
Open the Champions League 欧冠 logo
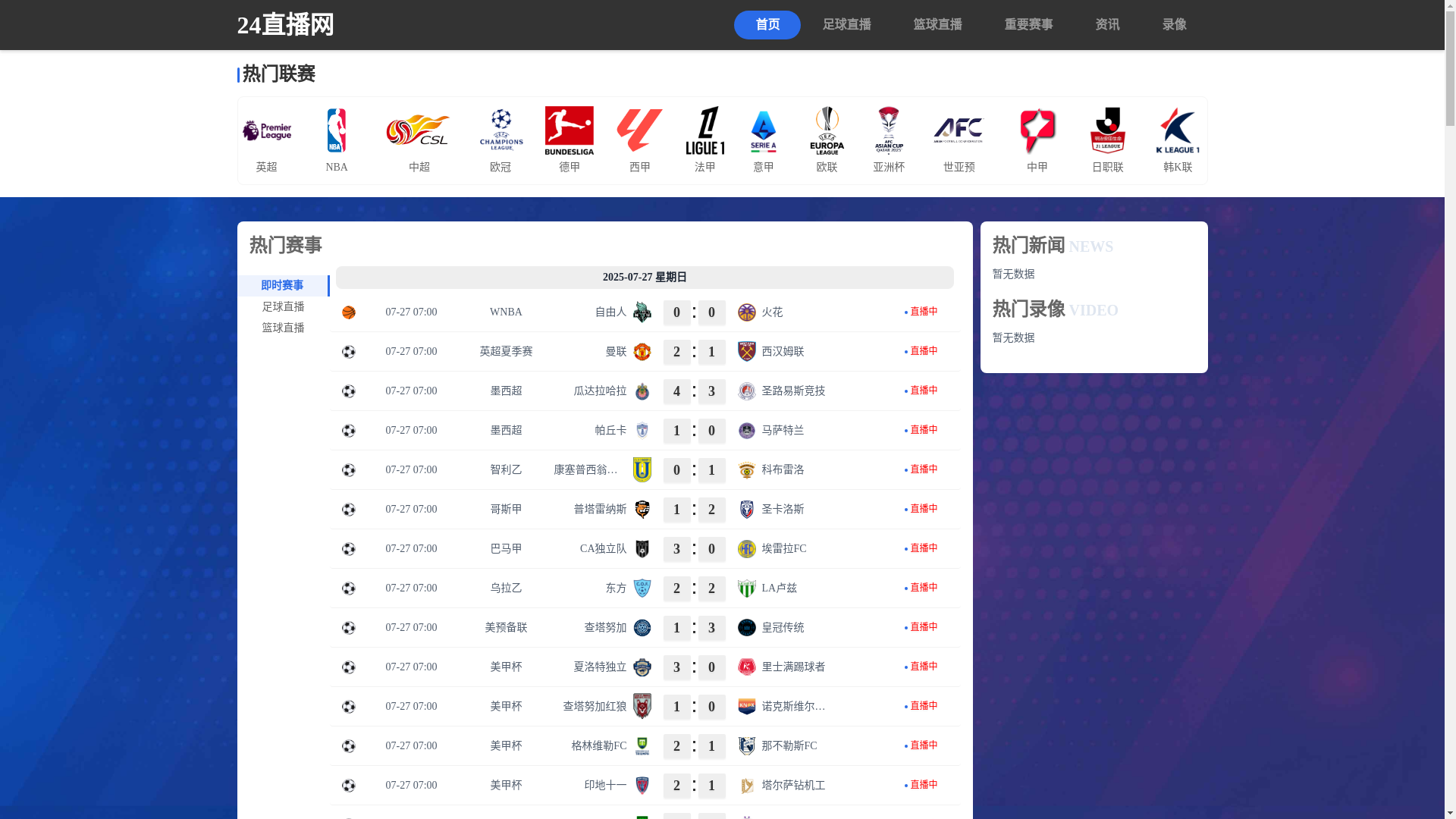[x=500, y=130]
